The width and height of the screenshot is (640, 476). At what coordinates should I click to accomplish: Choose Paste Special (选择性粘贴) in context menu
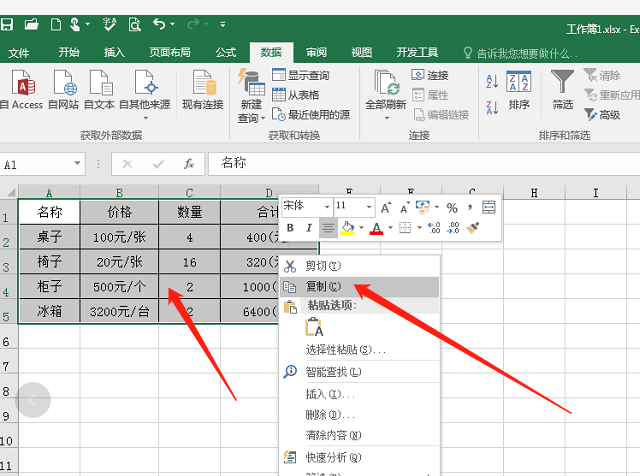pyautogui.click(x=360, y=350)
